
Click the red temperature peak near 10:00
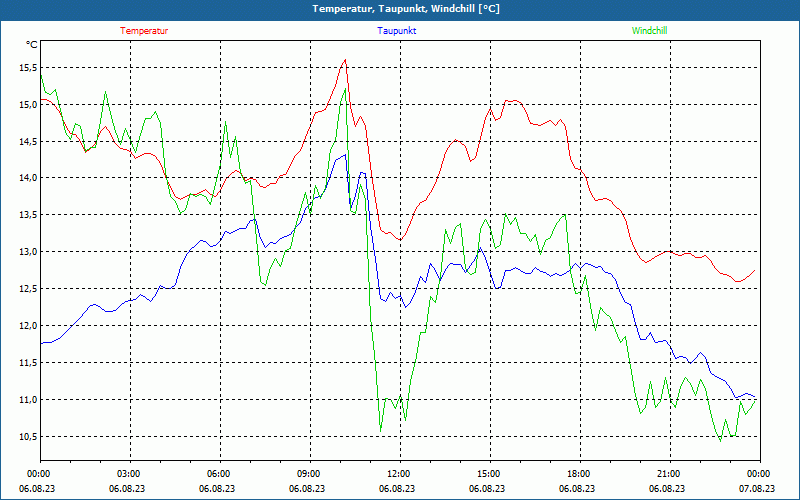pyautogui.click(x=345, y=60)
